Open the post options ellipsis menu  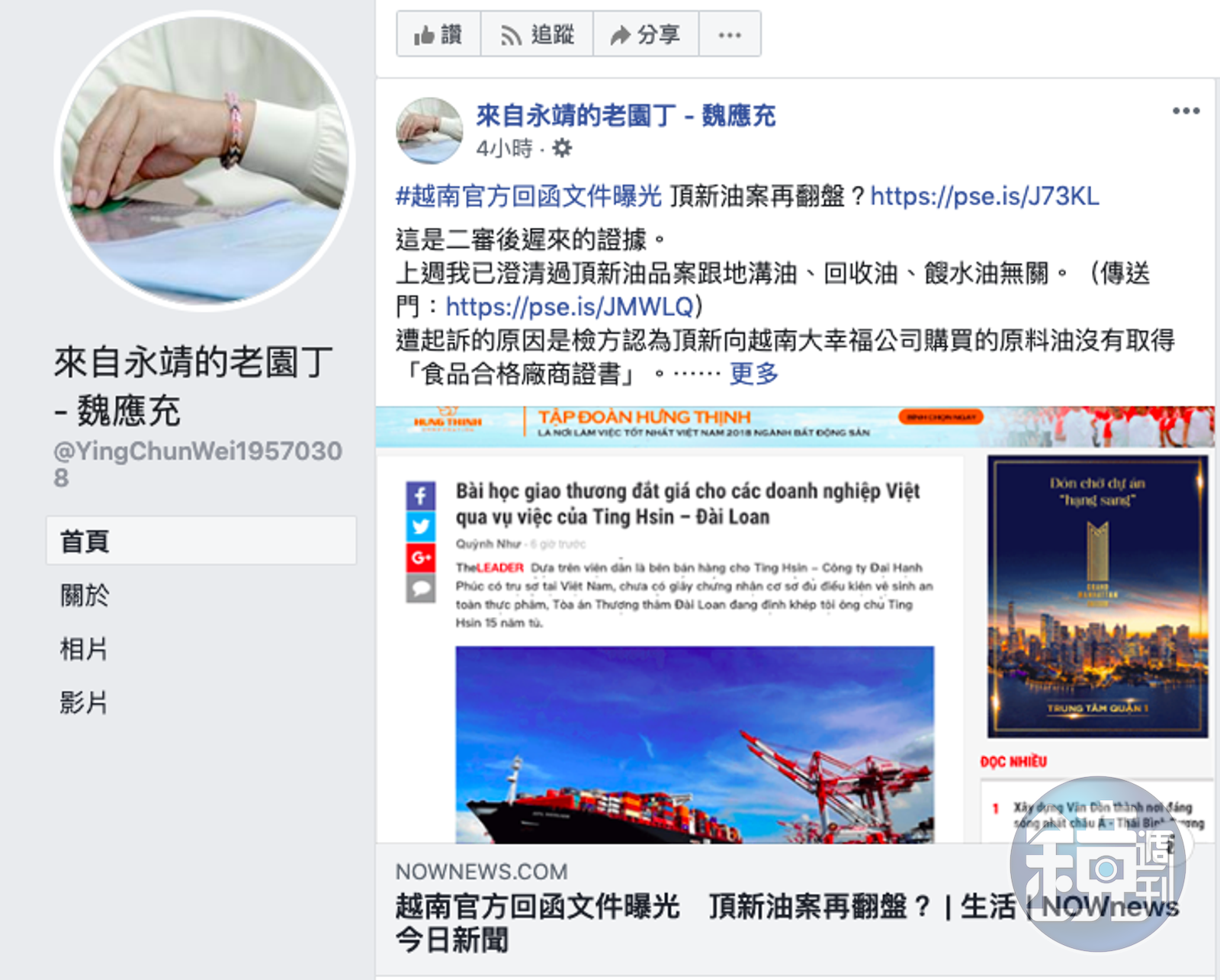click(1186, 111)
